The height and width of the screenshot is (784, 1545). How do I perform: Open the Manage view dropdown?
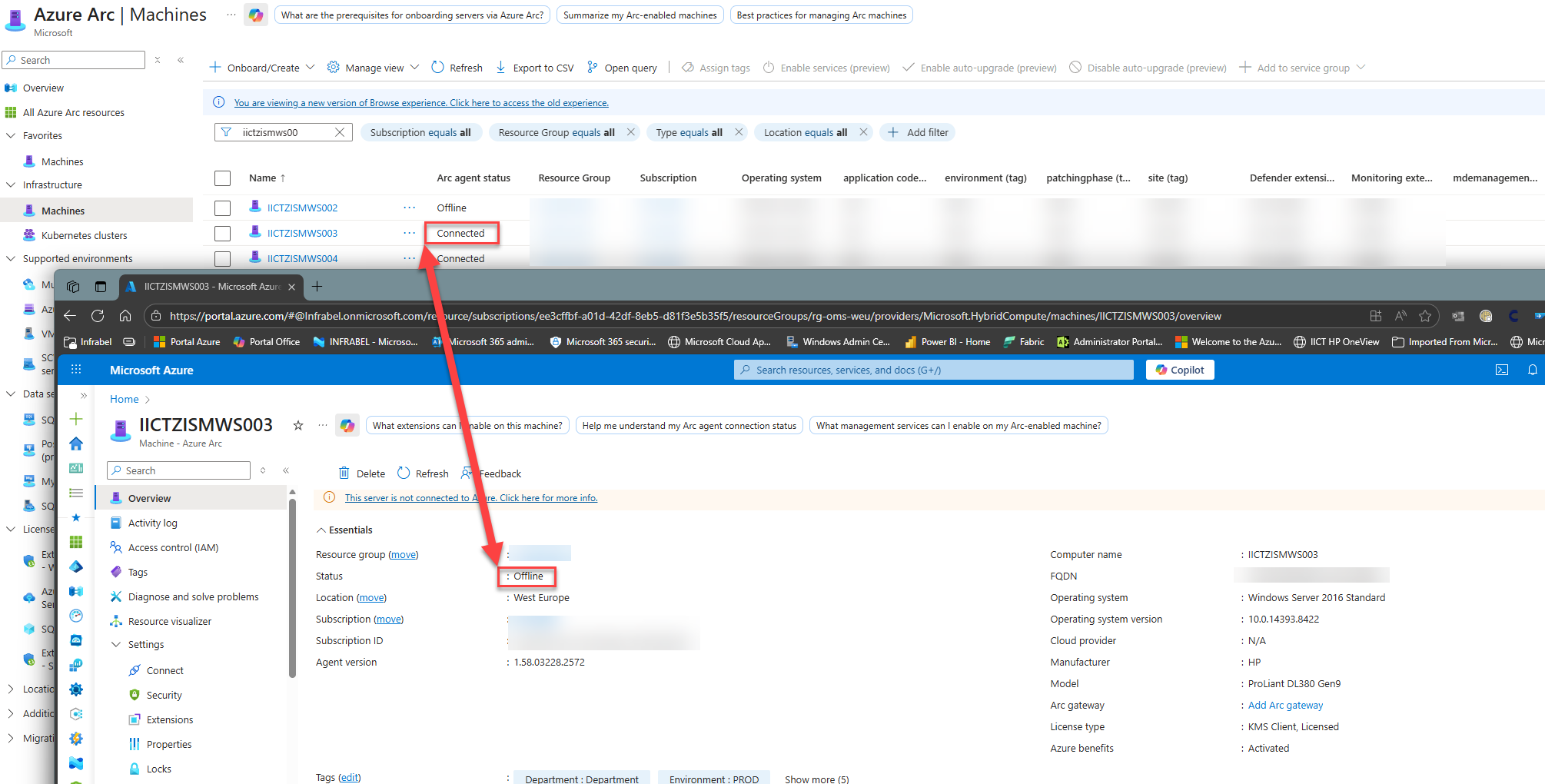373,68
